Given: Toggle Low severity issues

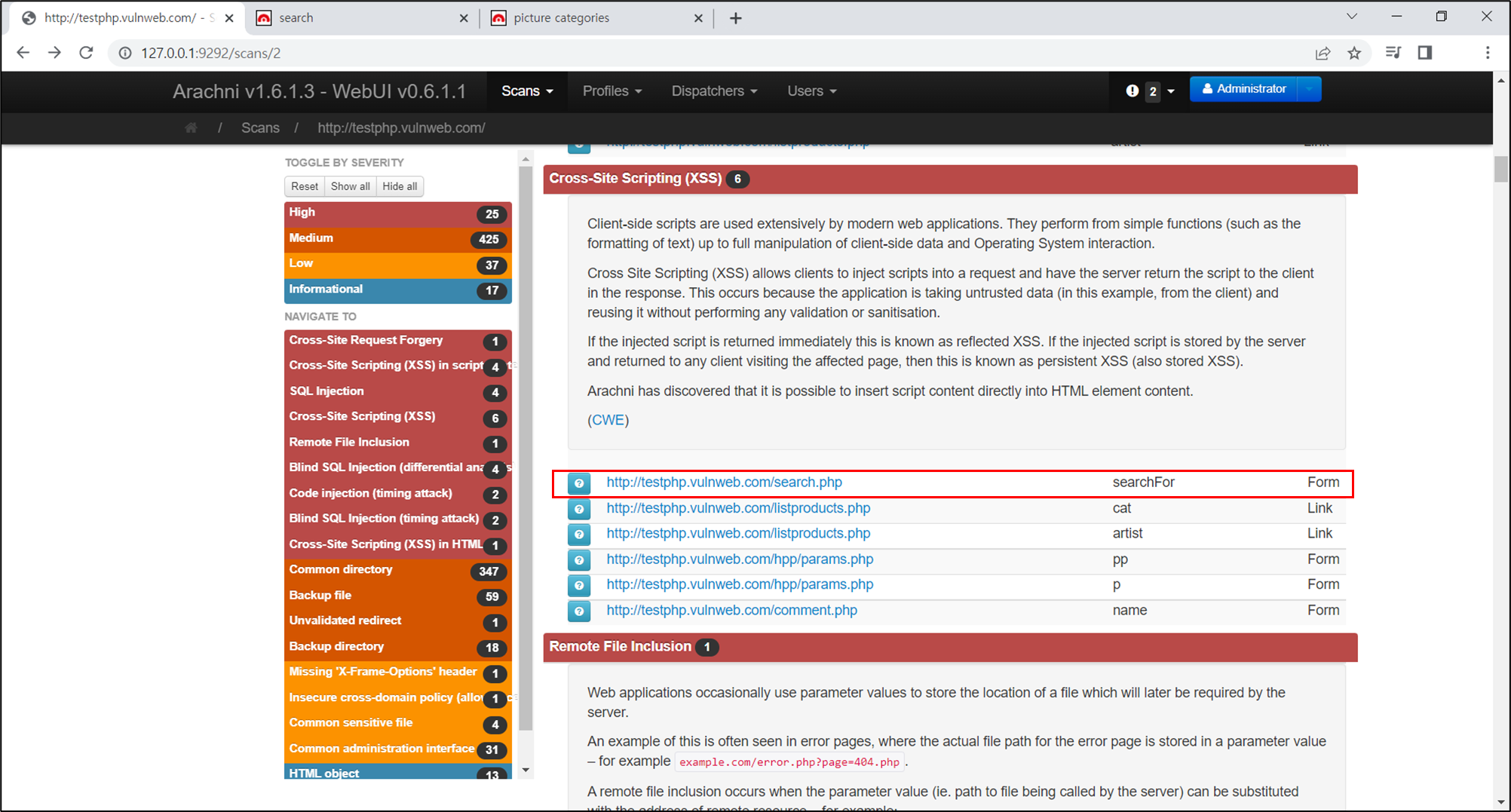Looking at the screenshot, I should tap(398, 265).
